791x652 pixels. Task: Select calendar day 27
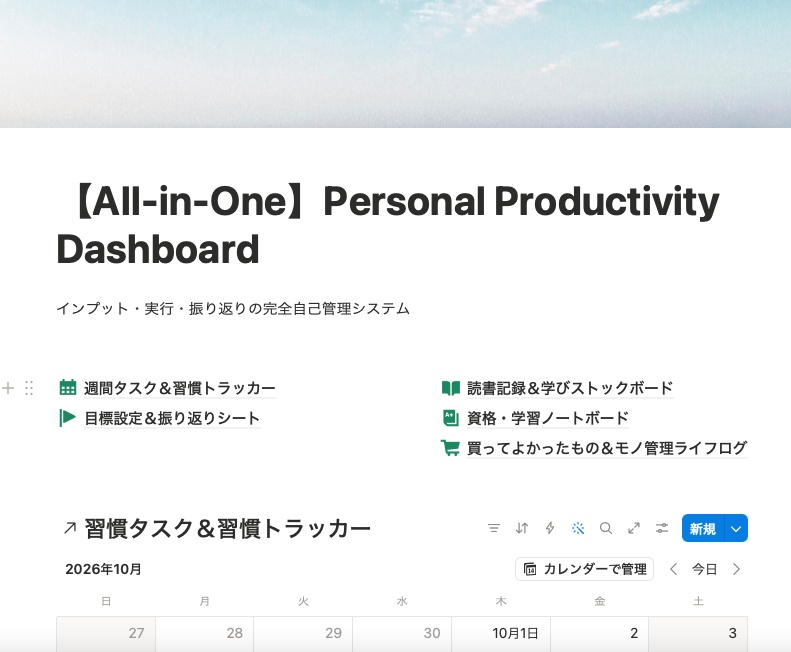click(106, 633)
